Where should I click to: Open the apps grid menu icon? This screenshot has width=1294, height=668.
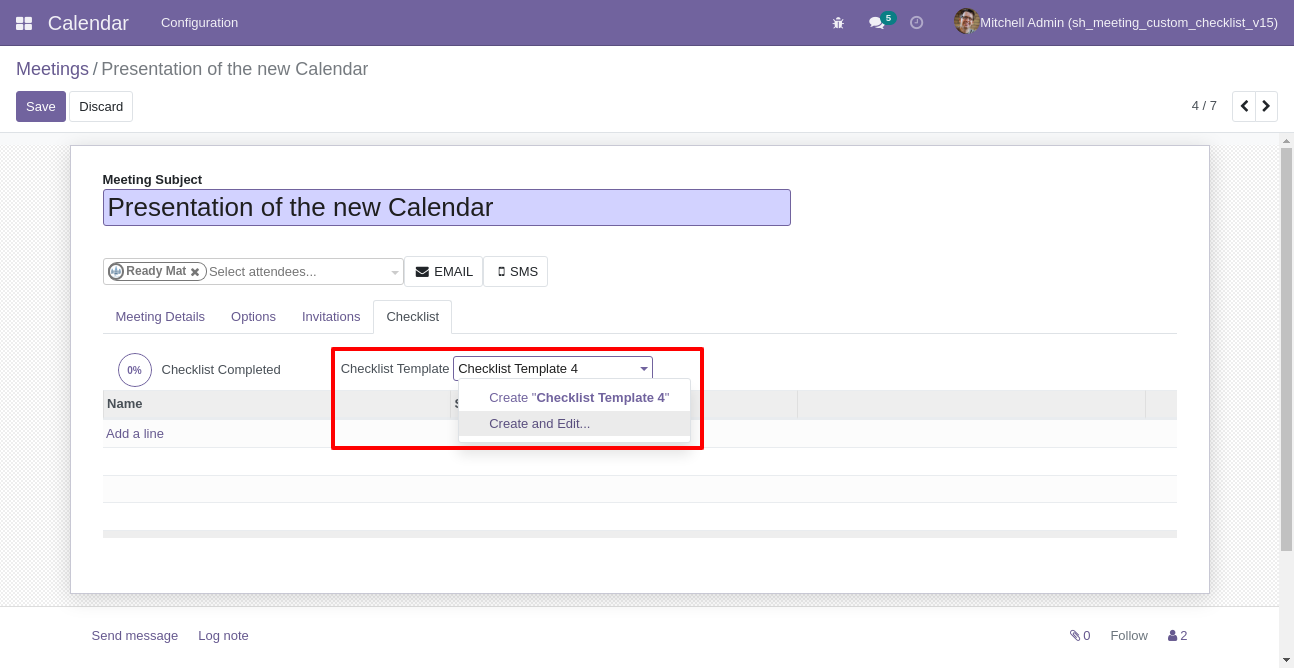pos(24,23)
